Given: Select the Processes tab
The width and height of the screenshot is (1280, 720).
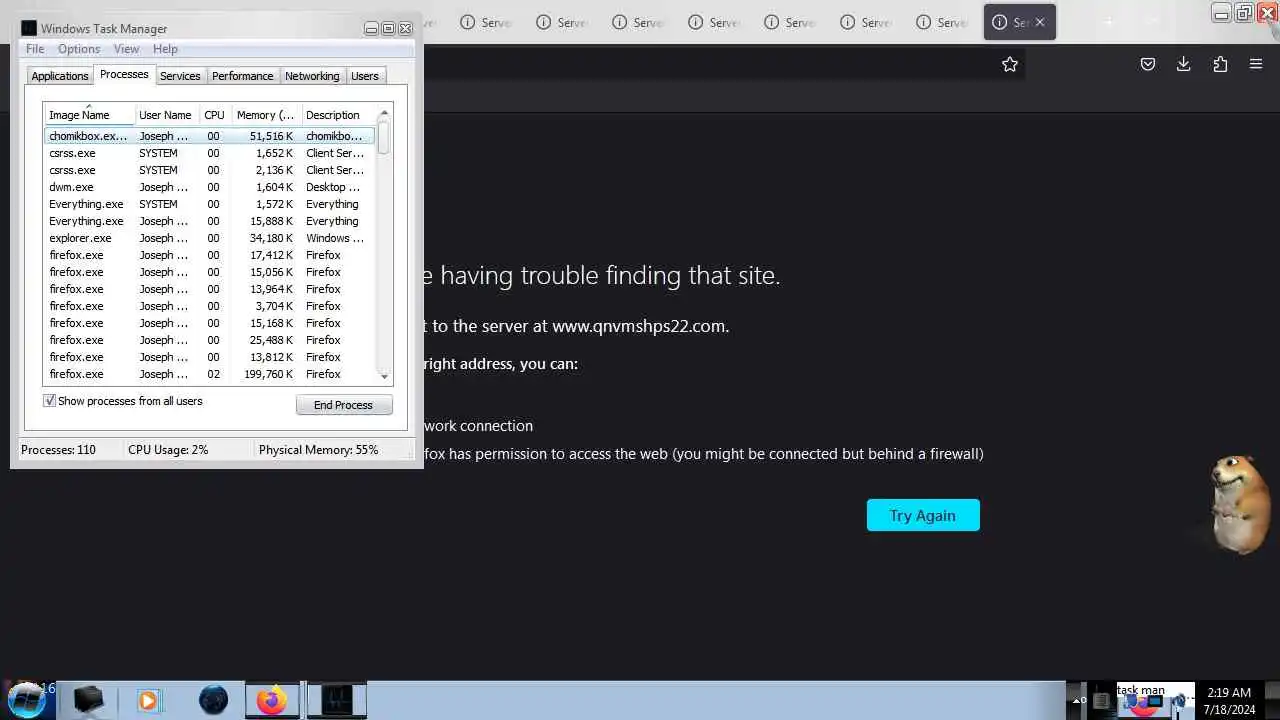Looking at the screenshot, I should click(124, 75).
